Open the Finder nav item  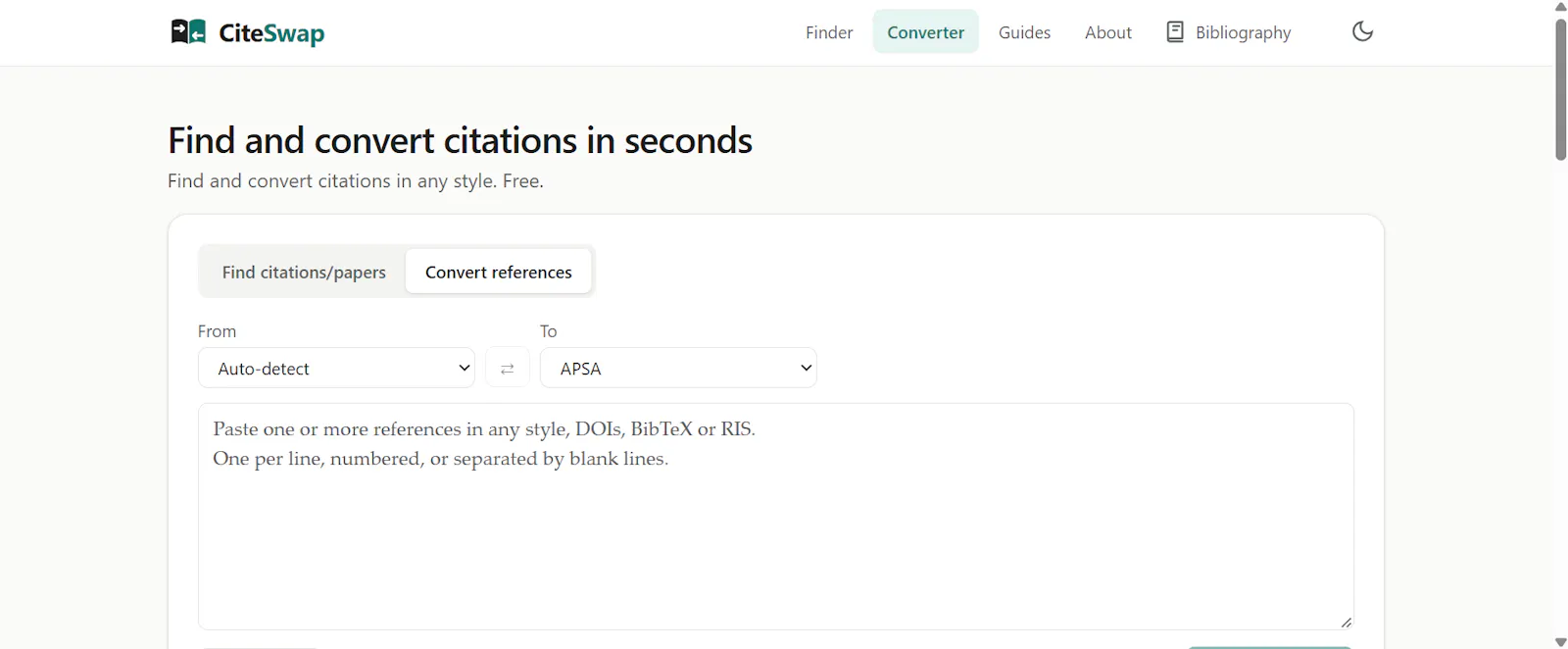coord(829,32)
